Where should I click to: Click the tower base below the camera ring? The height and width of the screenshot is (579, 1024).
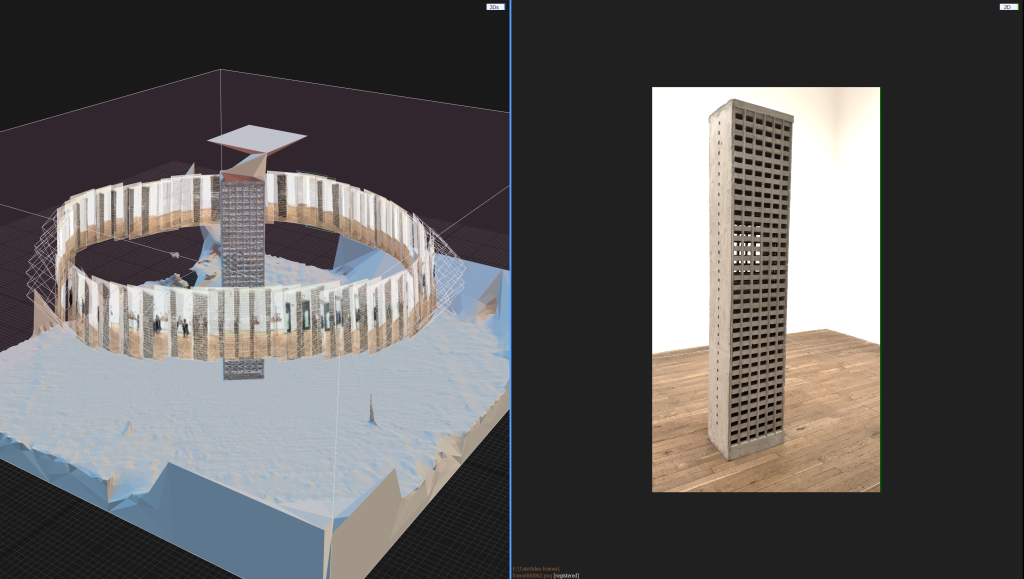click(244, 367)
